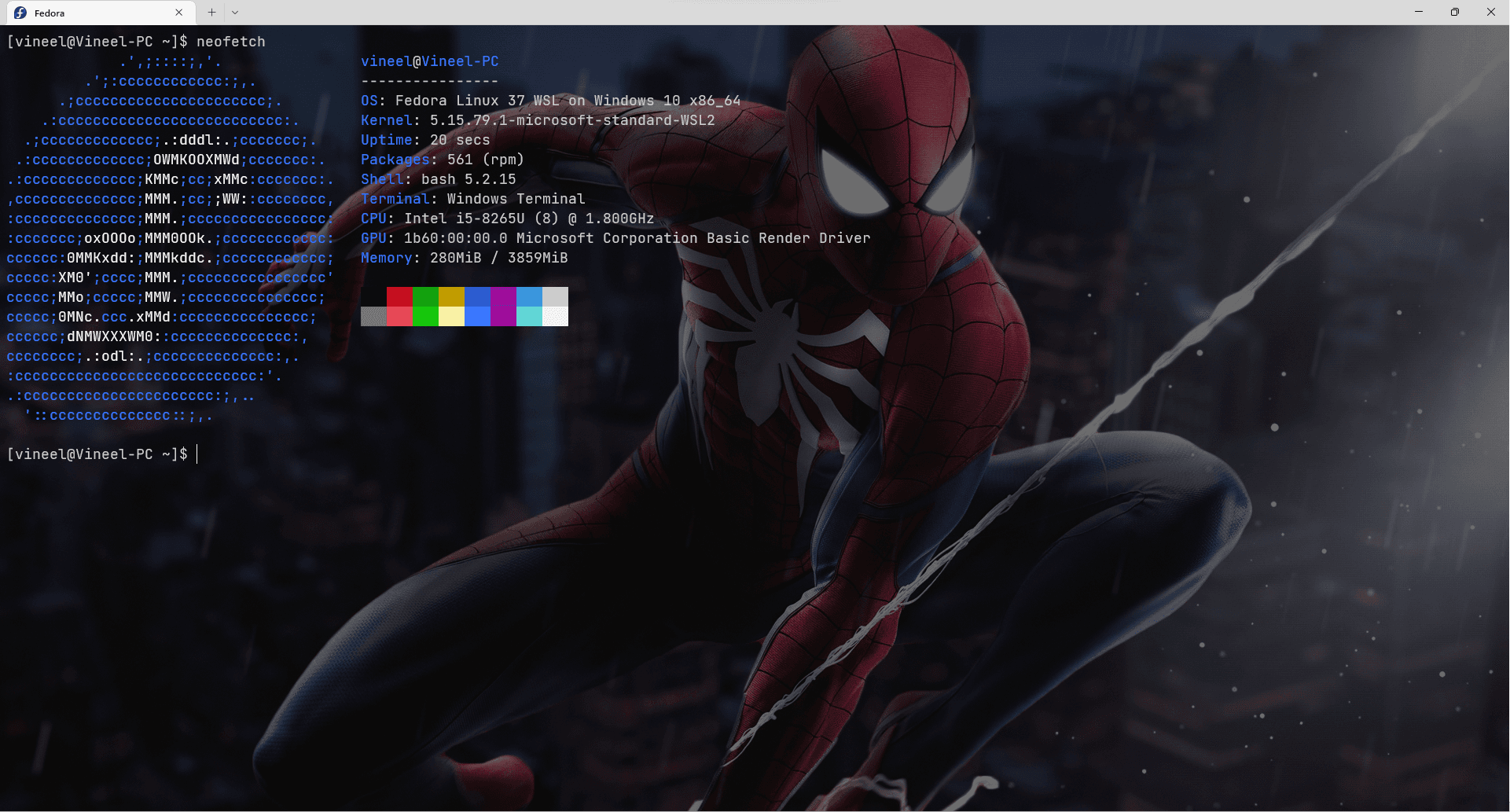Click the 'vineel@Vineel-PC' header text
Screen dimensions: 1510x812
[x=430, y=61]
